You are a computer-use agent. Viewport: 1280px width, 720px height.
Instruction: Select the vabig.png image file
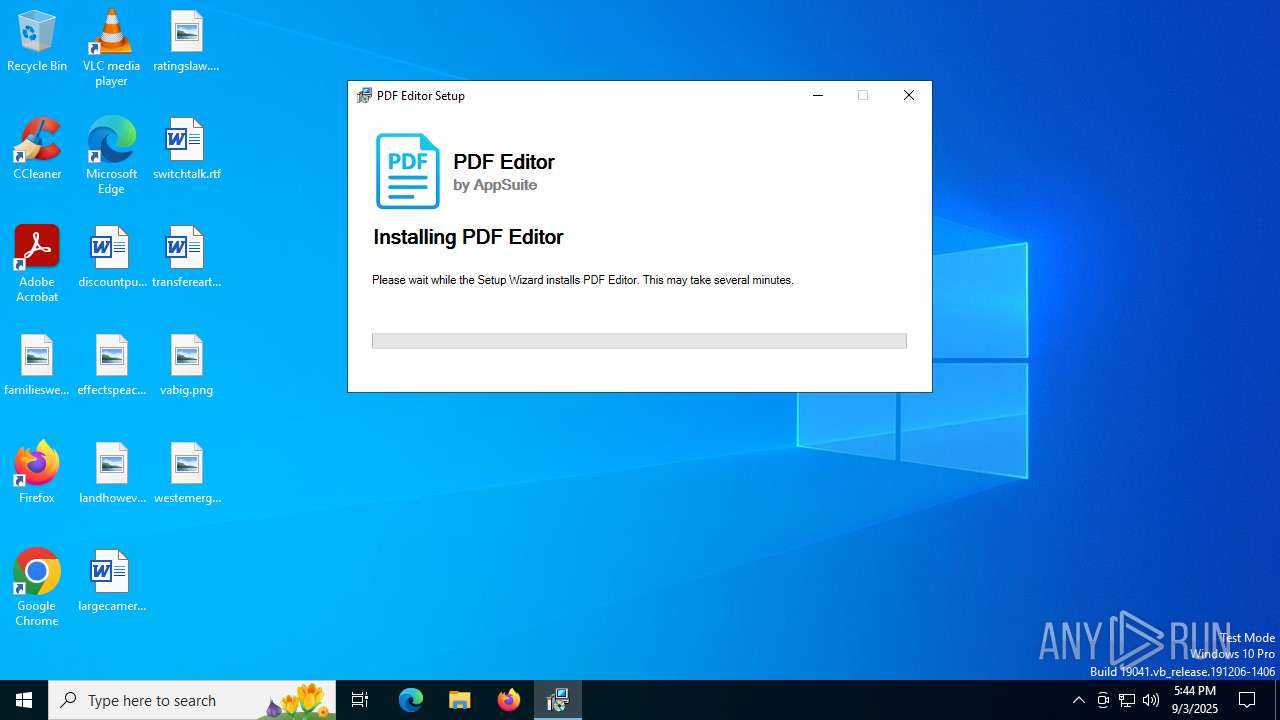186,366
